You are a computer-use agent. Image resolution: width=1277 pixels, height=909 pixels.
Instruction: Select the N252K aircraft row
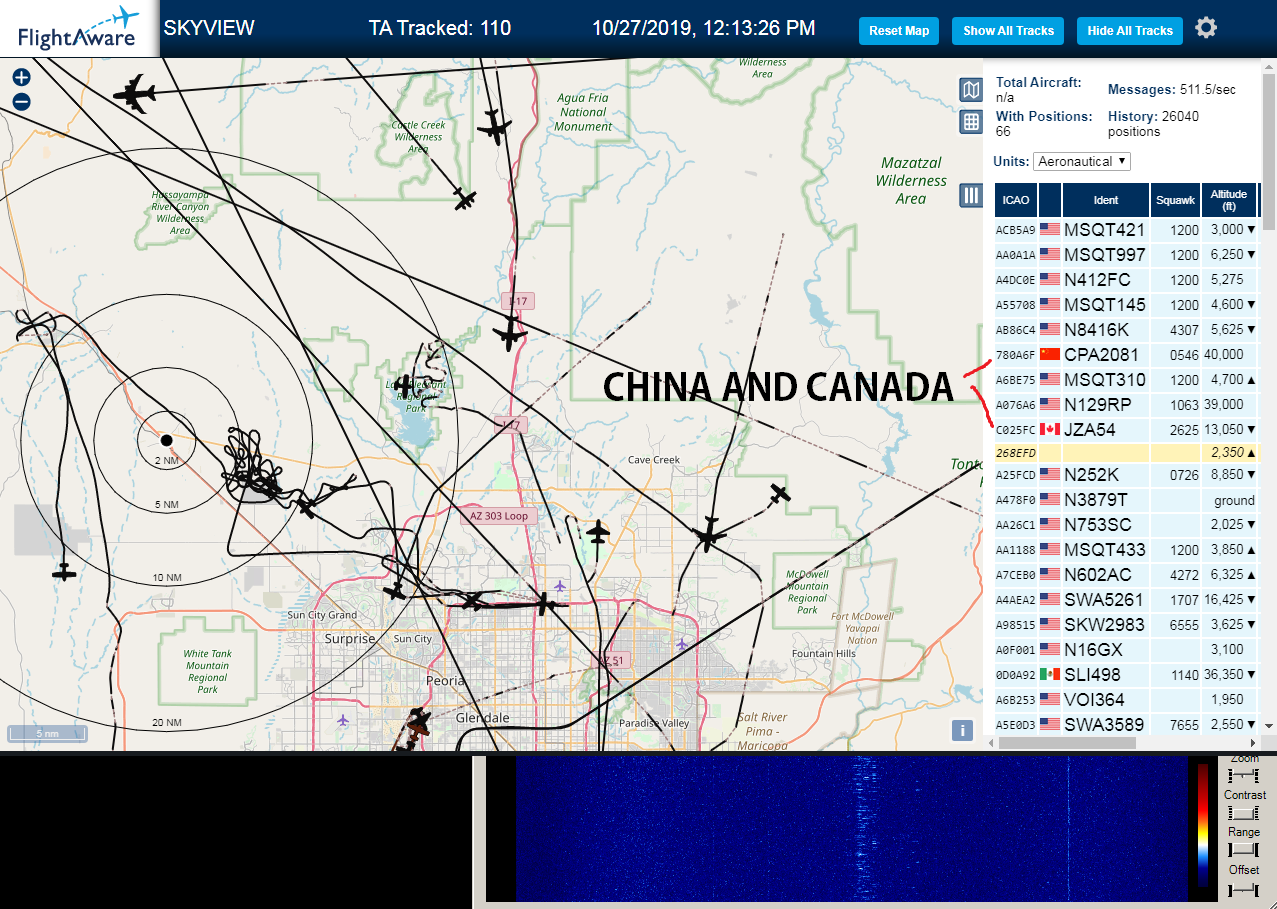(x=1126, y=474)
